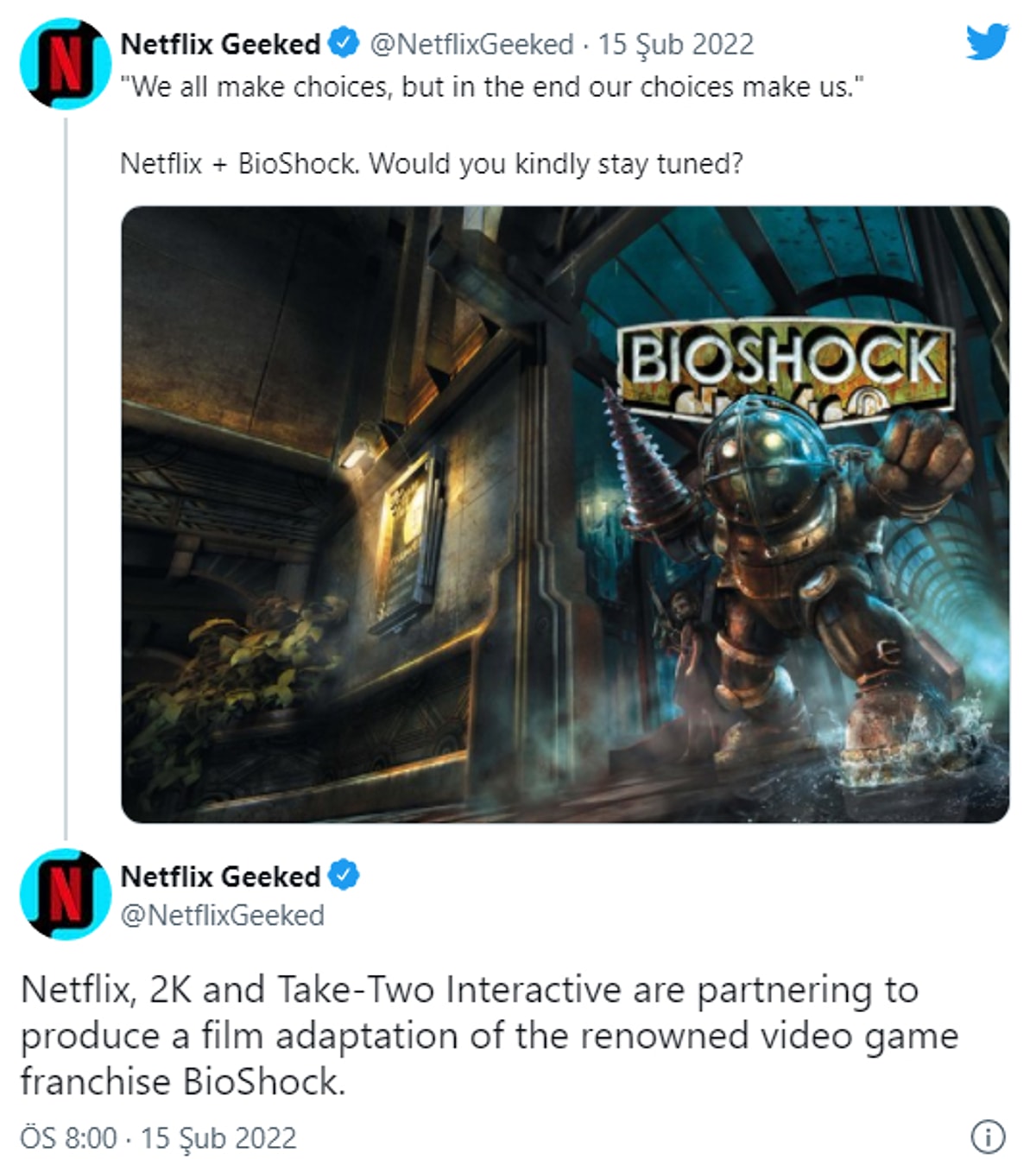This screenshot has width=1036, height=1159.
Task: Click the 15 Şub 2022 date in header
Action: (676, 44)
